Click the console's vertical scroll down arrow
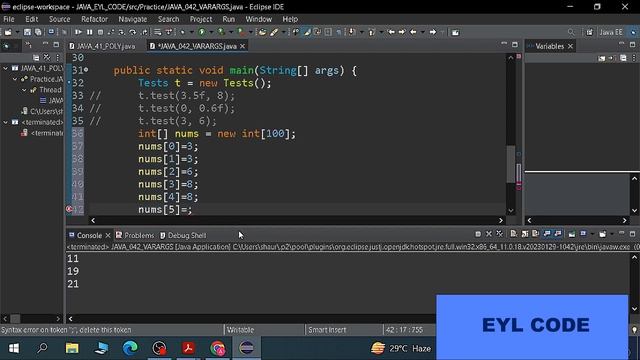 [x=634, y=309]
